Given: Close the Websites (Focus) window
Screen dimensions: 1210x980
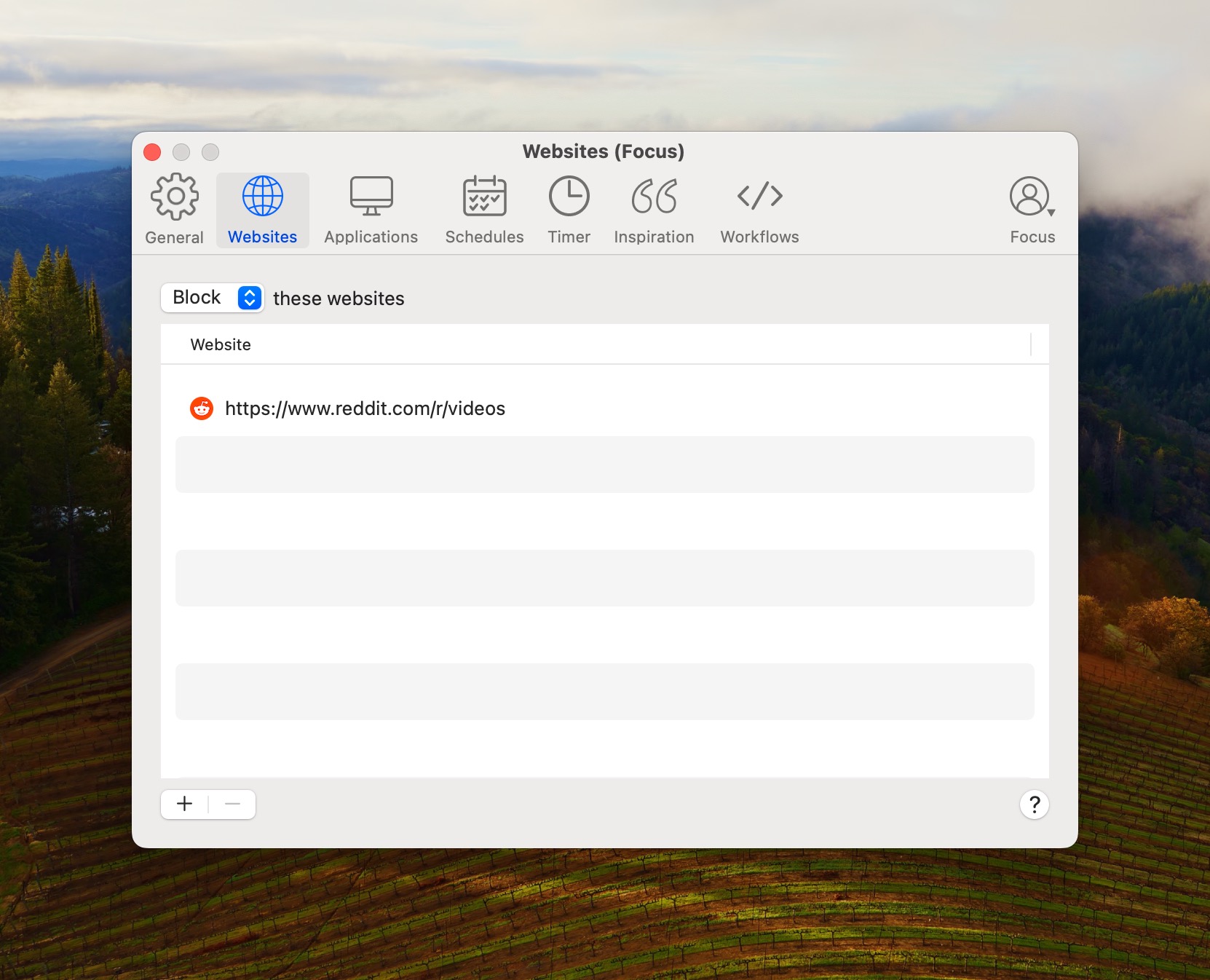Looking at the screenshot, I should point(152,152).
